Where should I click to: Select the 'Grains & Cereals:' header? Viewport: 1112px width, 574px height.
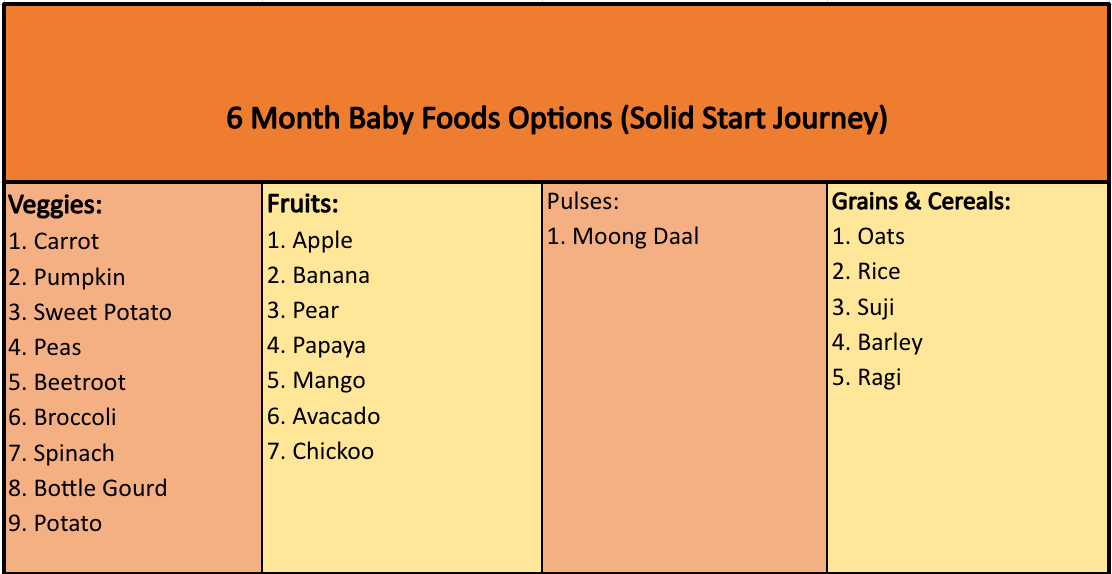(921, 201)
